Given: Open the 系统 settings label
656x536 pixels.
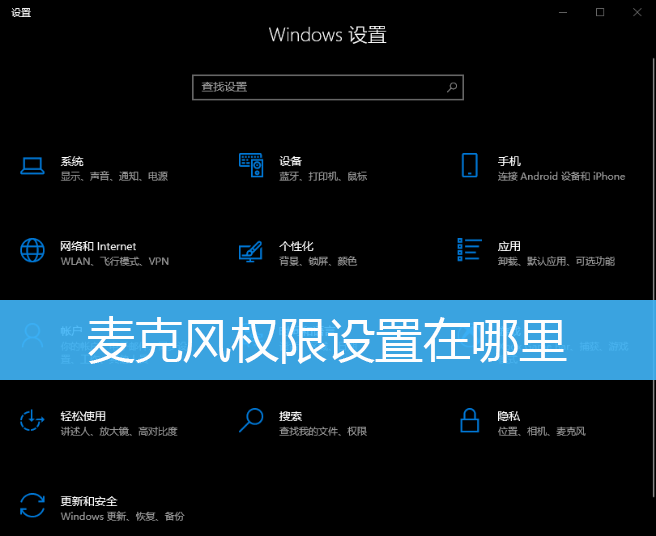Looking at the screenshot, I should pyautogui.click(x=72, y=161).
